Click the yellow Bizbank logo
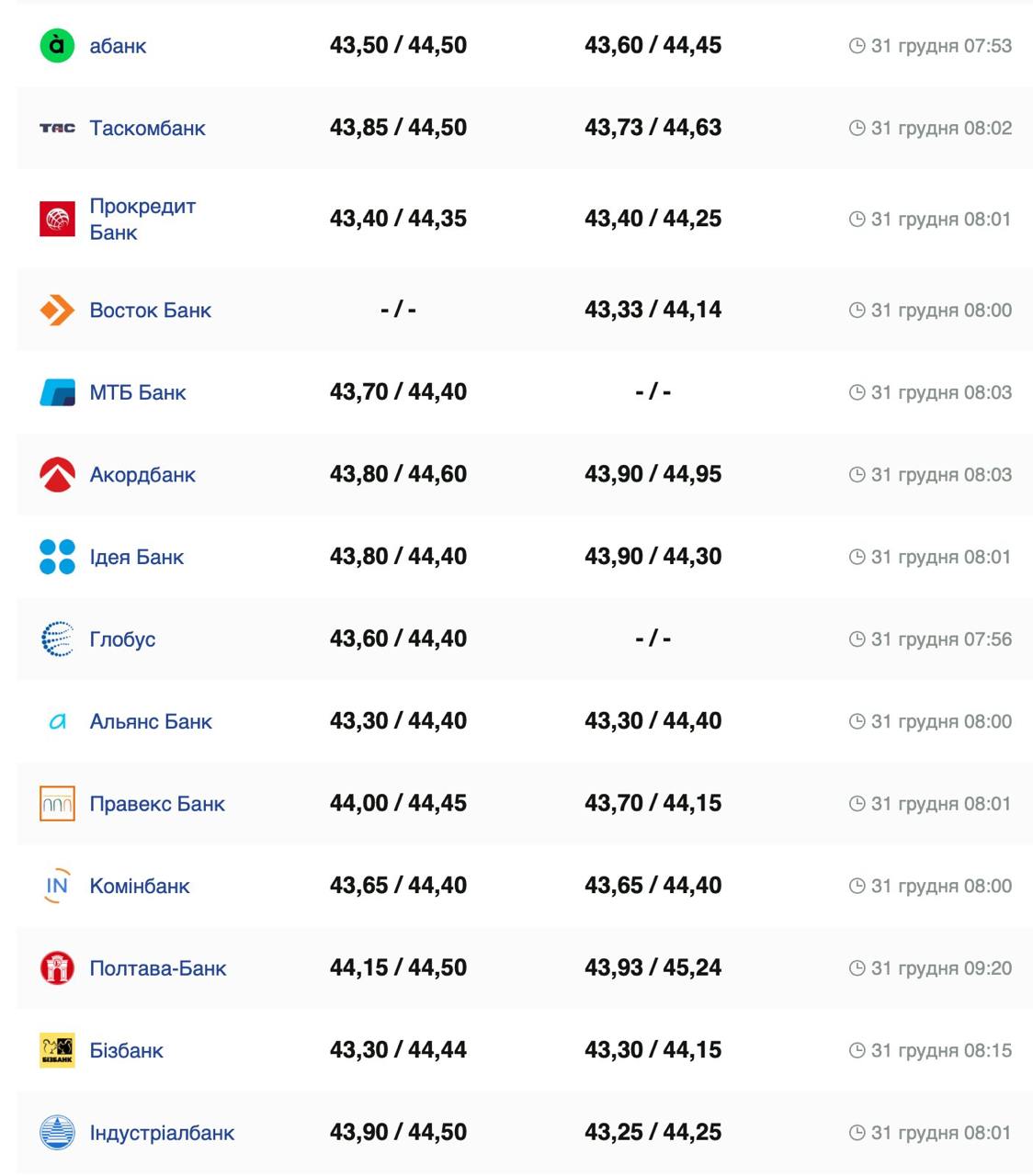 pos(57,1050)
